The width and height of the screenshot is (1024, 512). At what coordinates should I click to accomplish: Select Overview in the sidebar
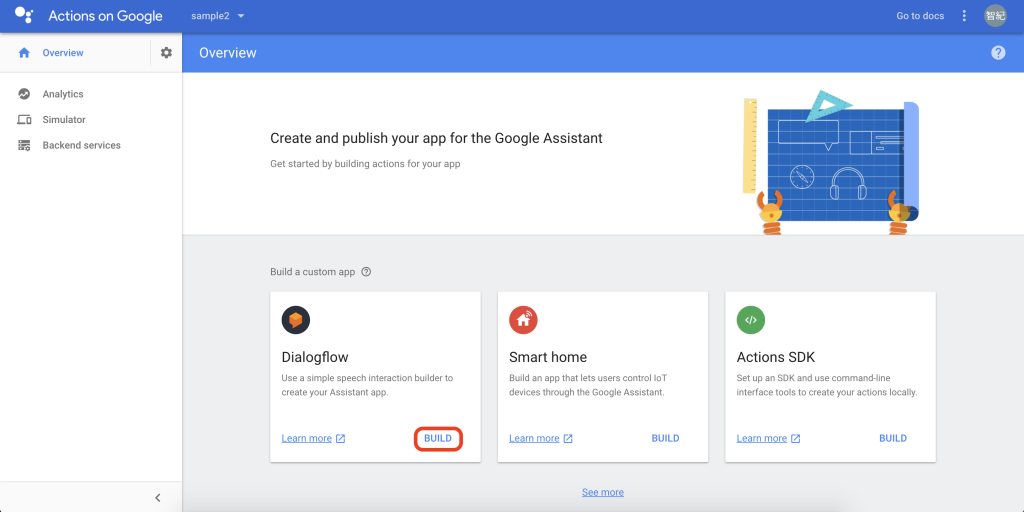tap(63, 53)
